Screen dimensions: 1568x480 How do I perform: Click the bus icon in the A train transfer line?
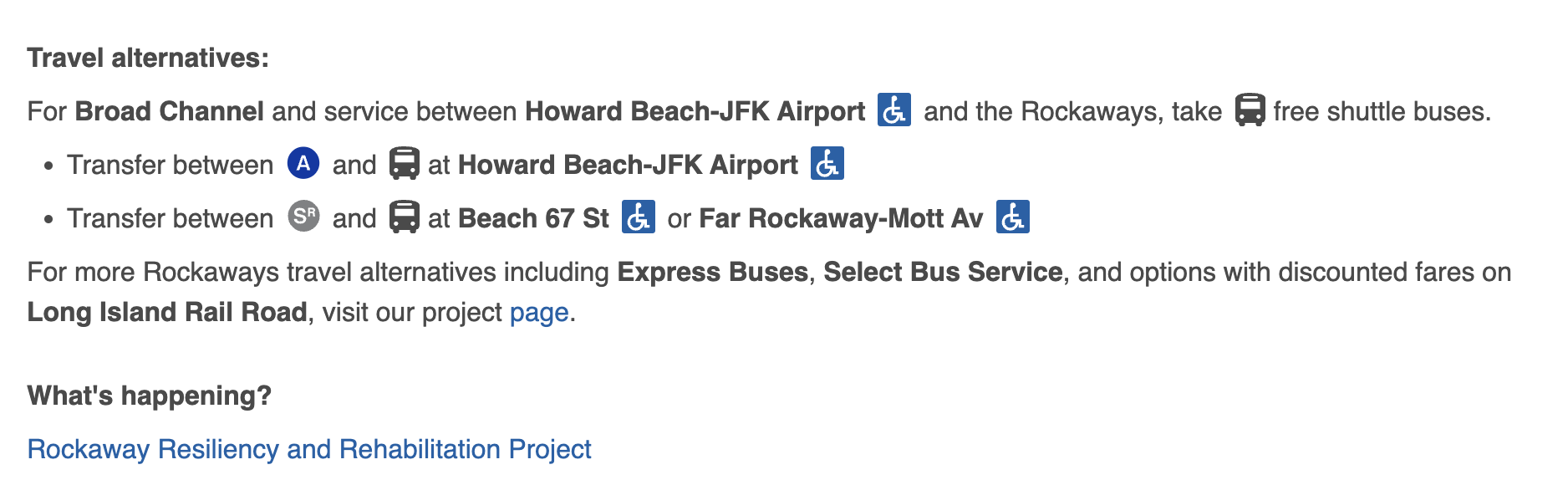pyautogui.click(x=404, y=164)
